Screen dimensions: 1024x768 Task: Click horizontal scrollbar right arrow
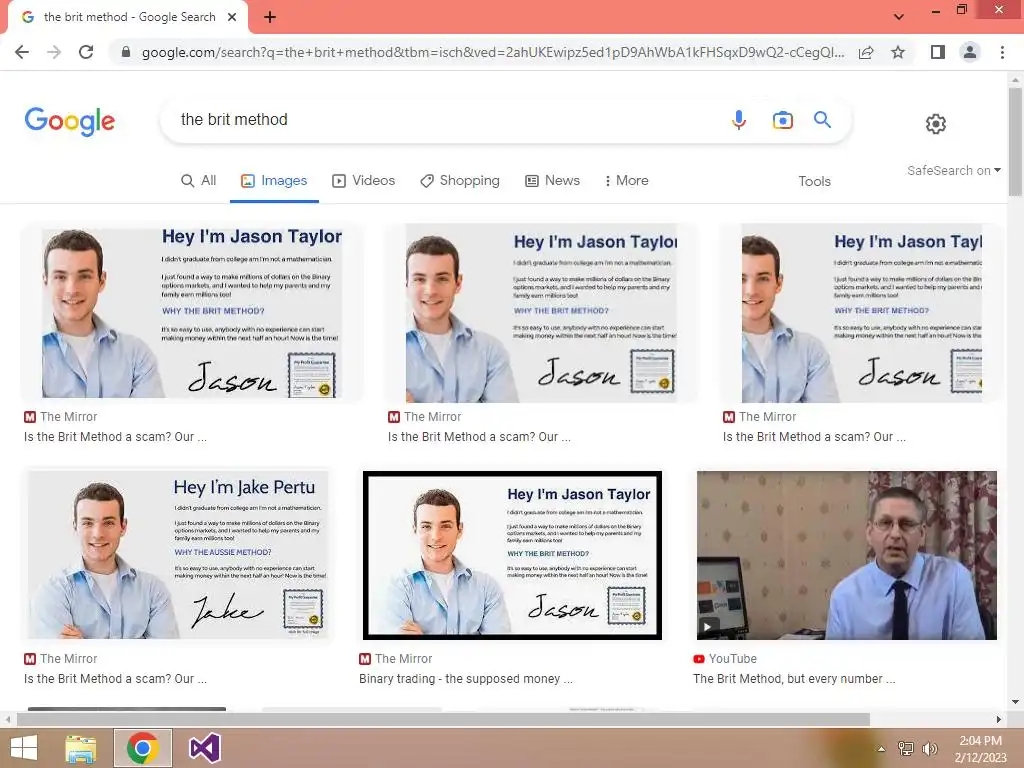point(999,720)
